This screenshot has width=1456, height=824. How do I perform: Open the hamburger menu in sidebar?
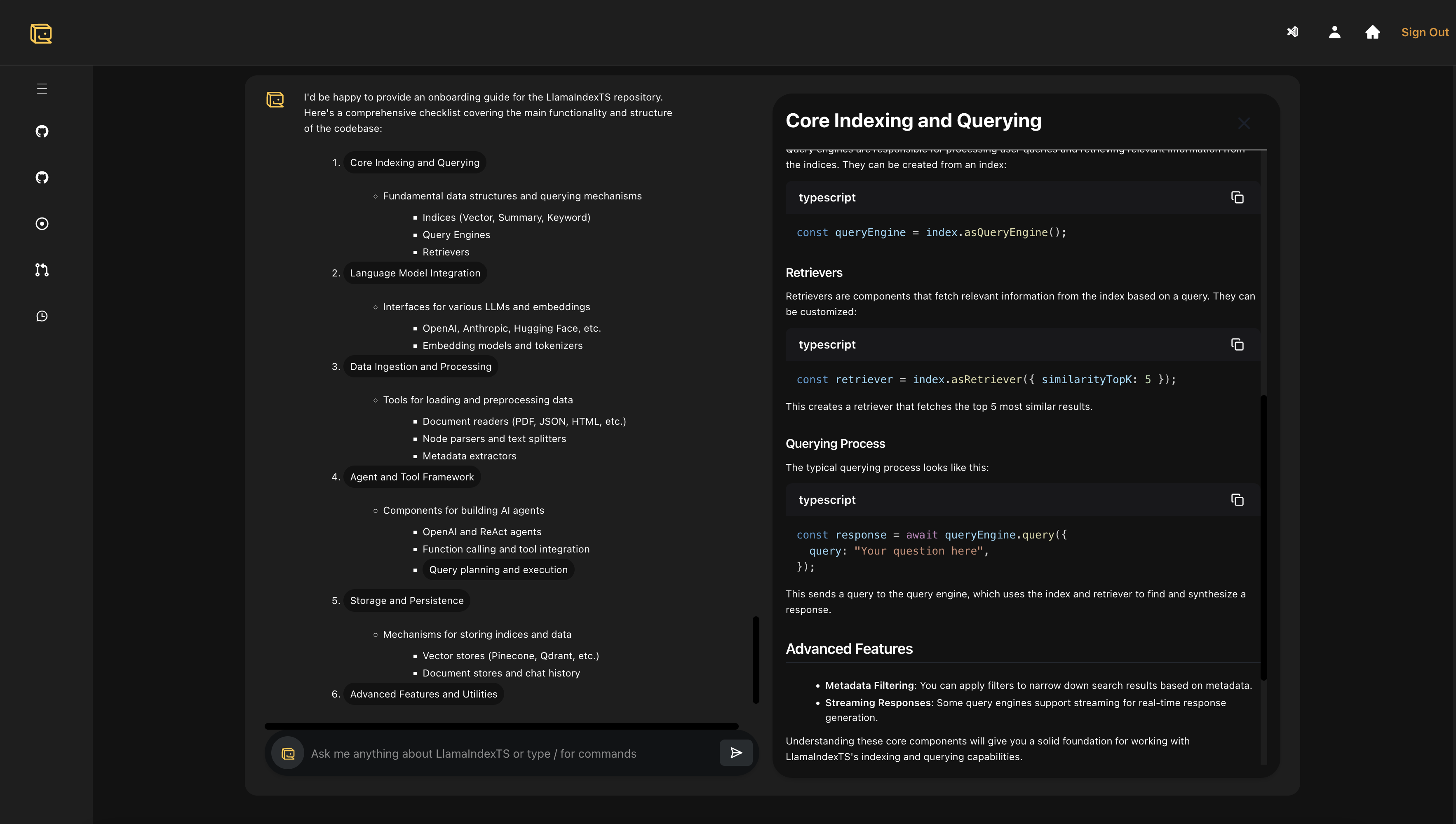[x=42, y=89]
